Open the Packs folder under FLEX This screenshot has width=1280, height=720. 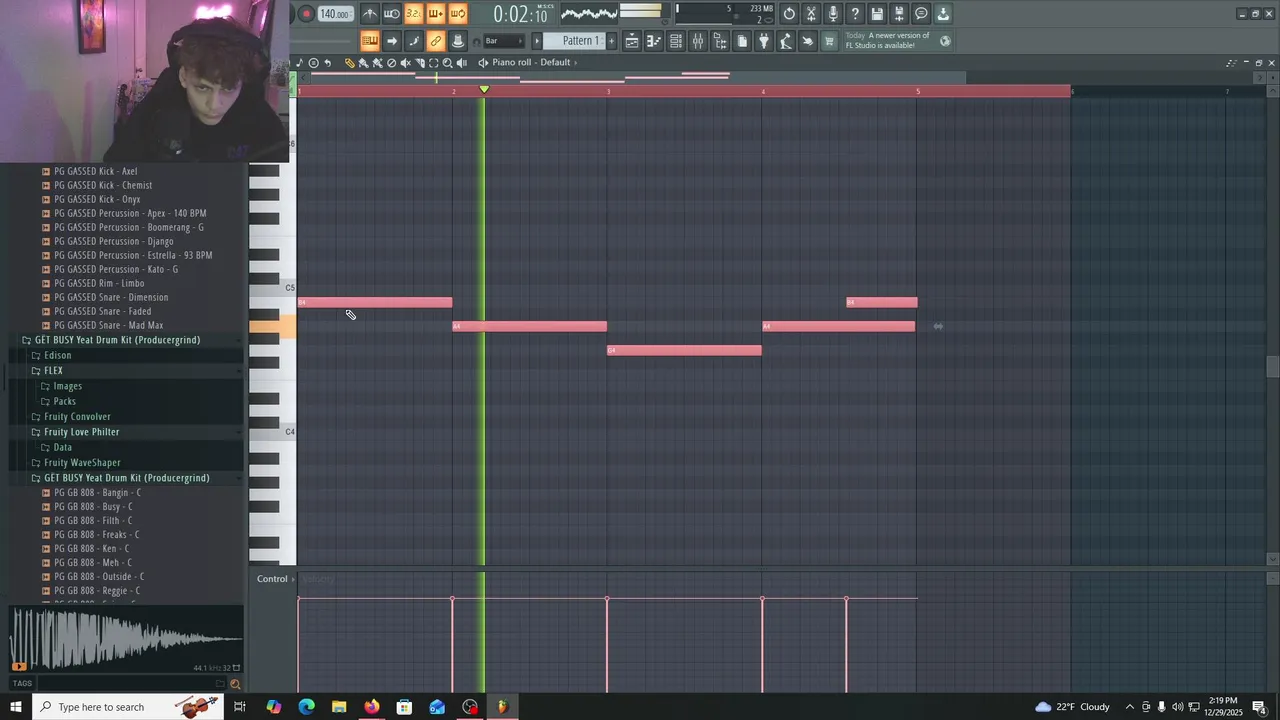(64, 401)
